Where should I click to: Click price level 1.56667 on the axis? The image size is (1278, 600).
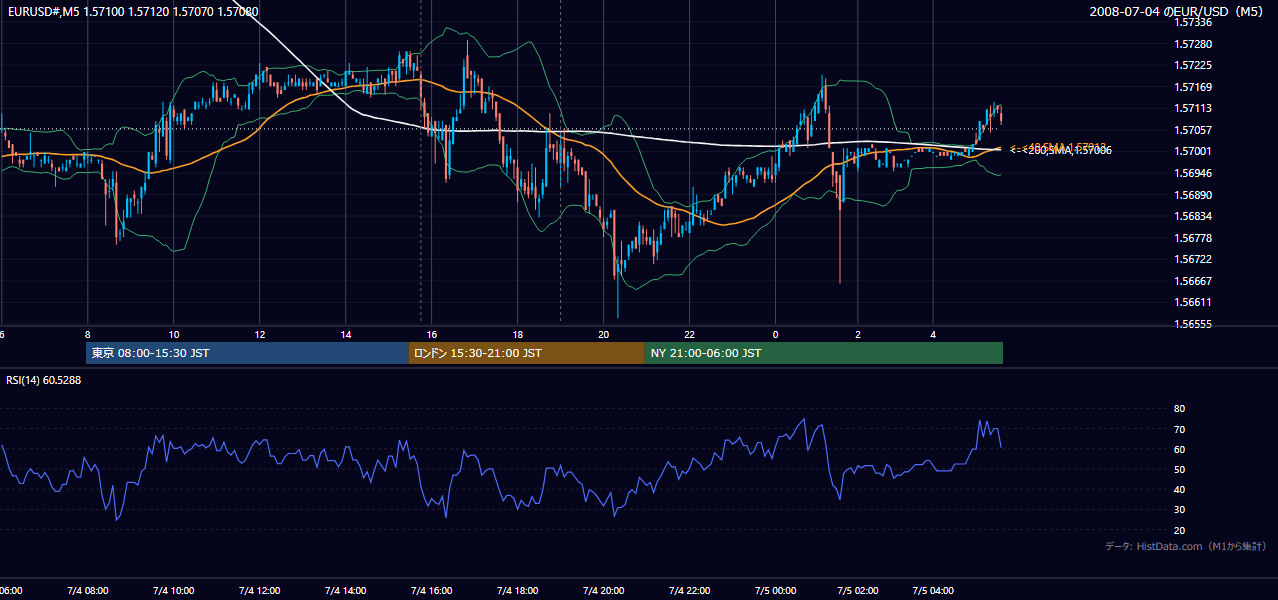click(x=1192, y=281)
